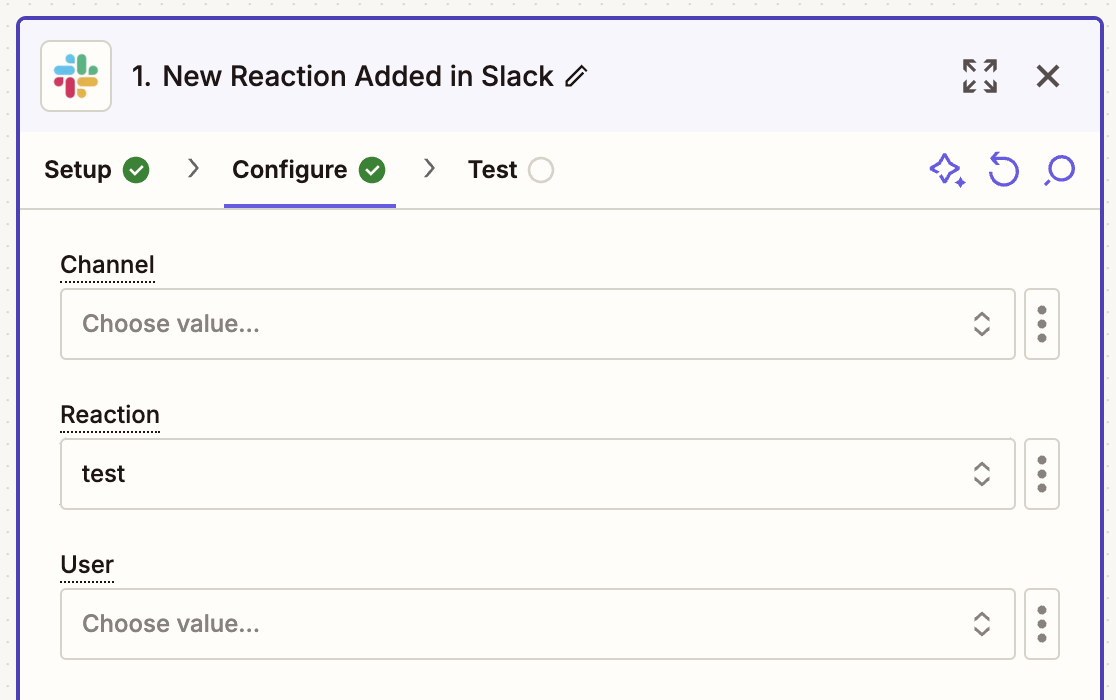Open the three-dot menu beside Channel field
1116x700 pixels.
point(1041,324)
